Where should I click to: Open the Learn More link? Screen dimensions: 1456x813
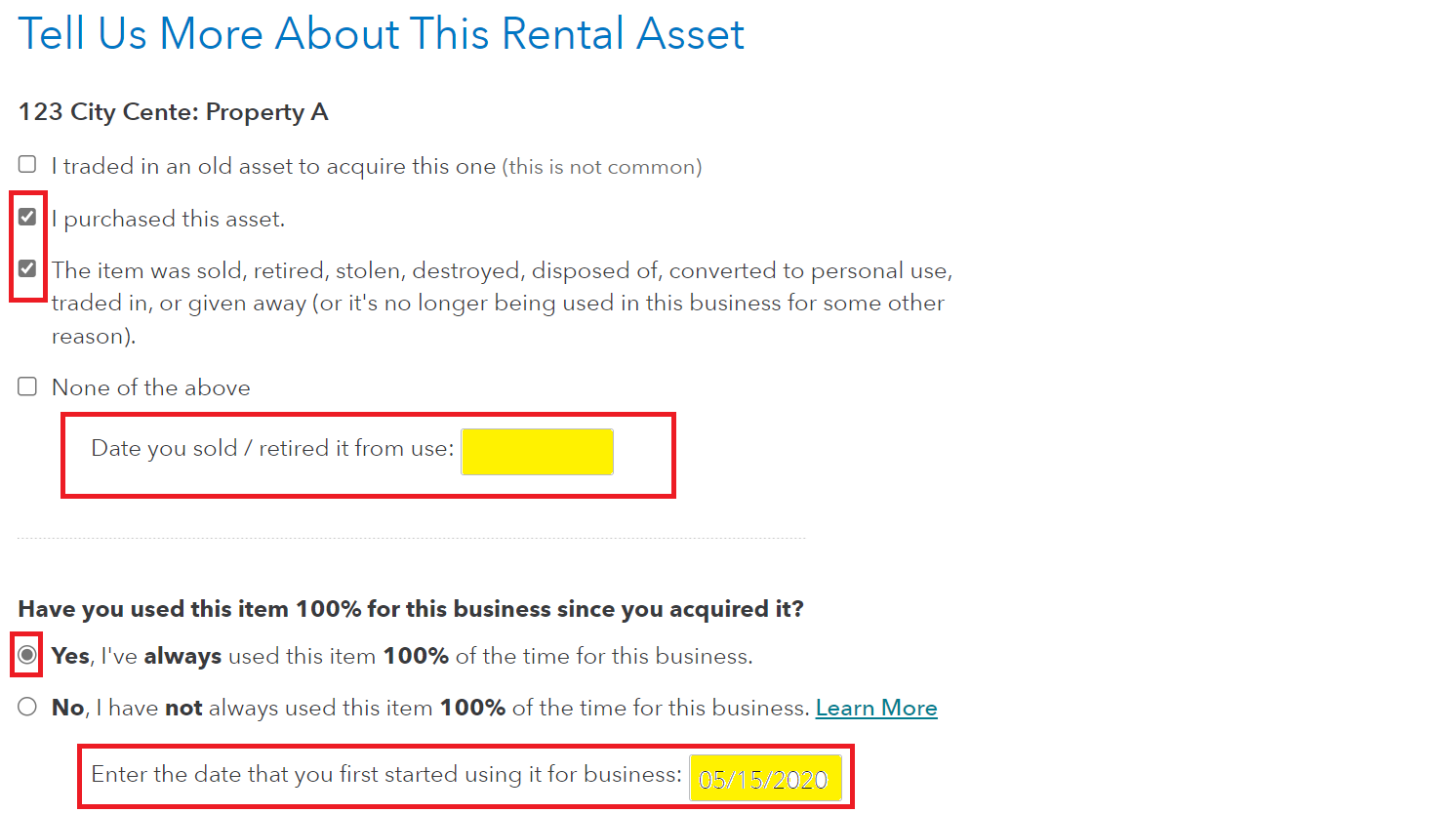(875, 708)
